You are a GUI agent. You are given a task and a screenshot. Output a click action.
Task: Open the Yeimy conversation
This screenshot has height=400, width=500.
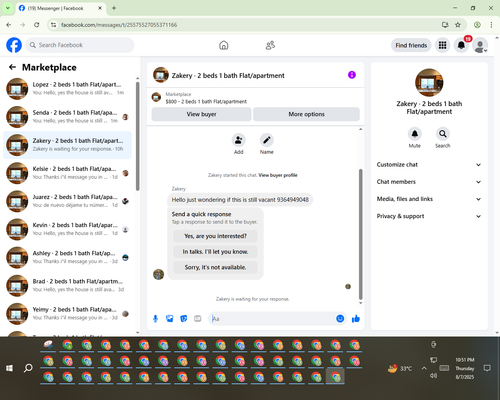[x=68, y=314]
